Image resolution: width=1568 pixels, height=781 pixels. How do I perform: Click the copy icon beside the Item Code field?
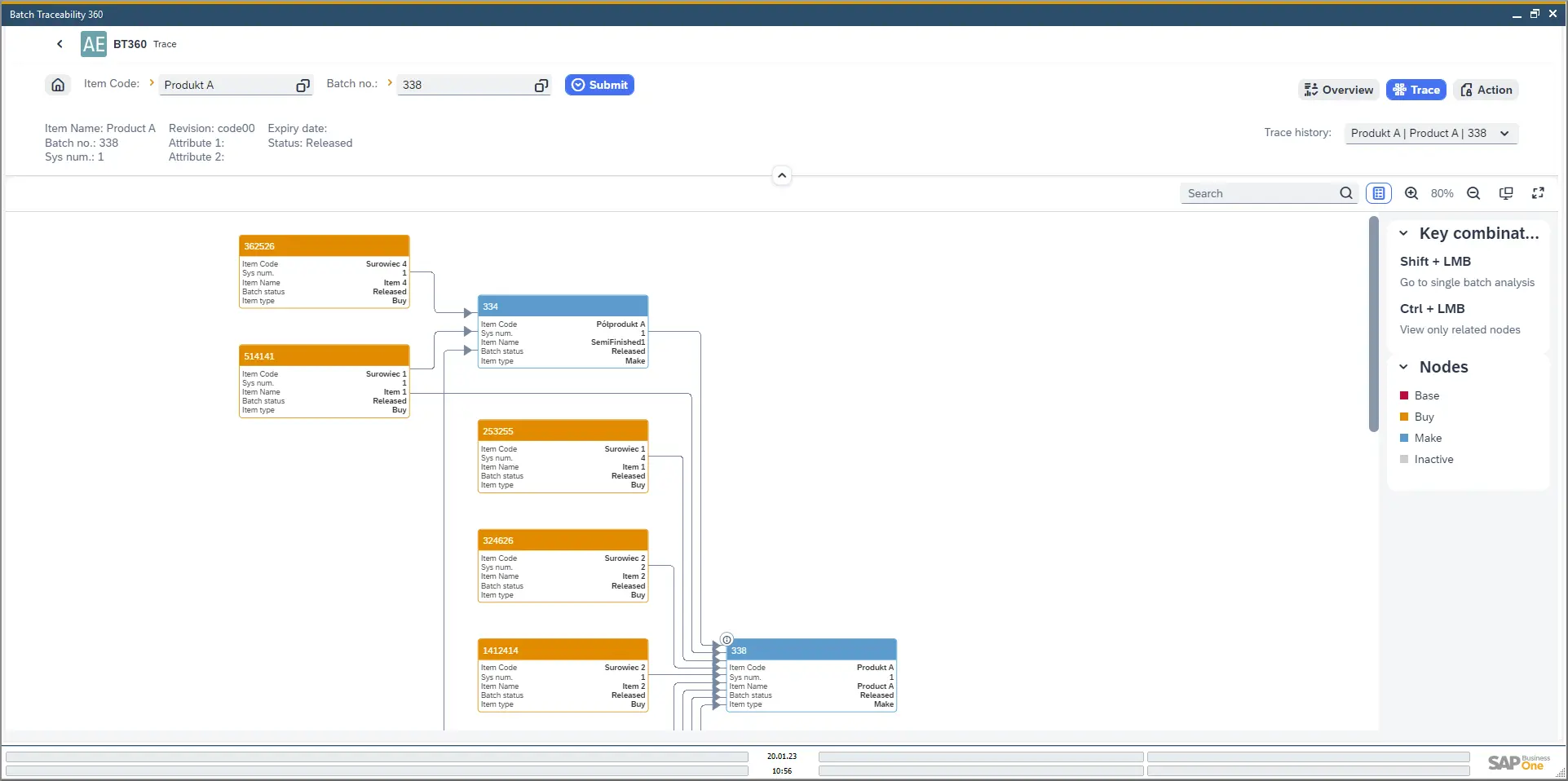302,85
